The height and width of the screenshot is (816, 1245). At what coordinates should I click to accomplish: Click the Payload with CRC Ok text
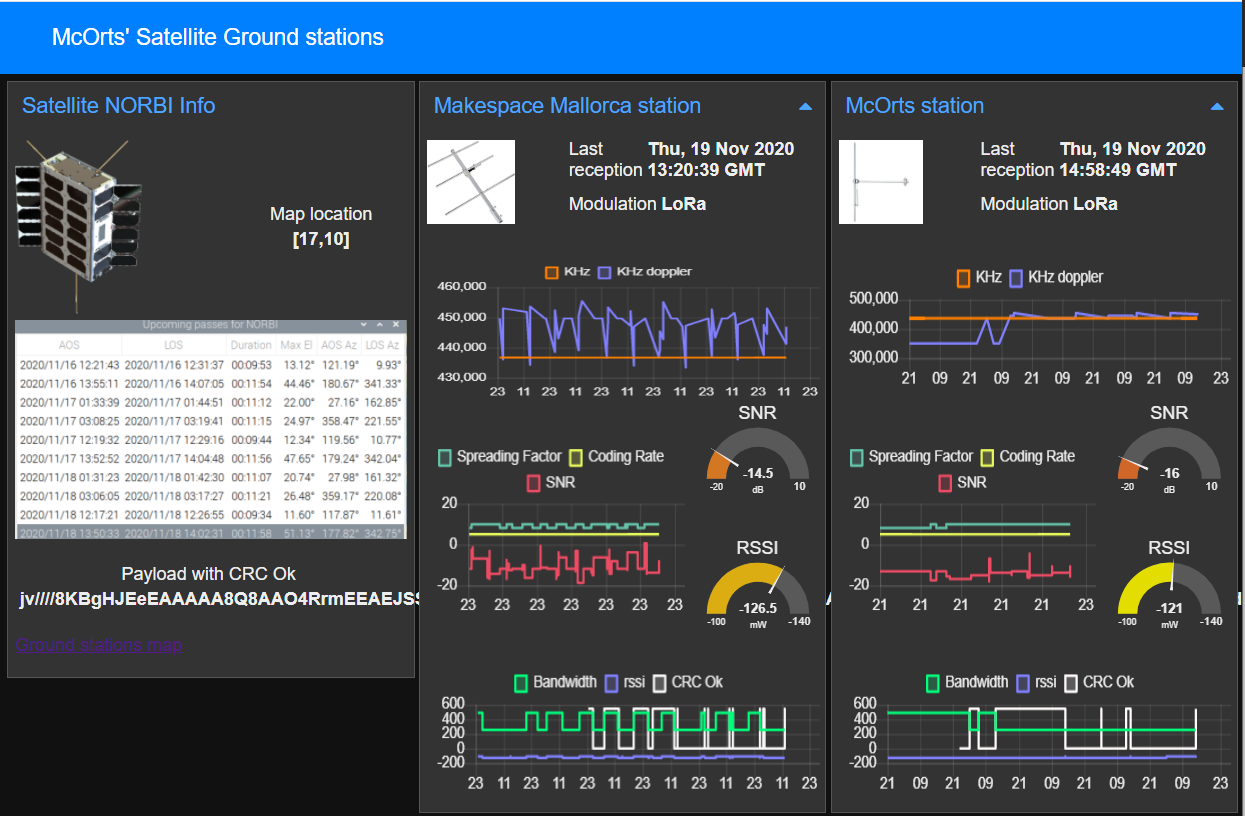tap(206, 574)
